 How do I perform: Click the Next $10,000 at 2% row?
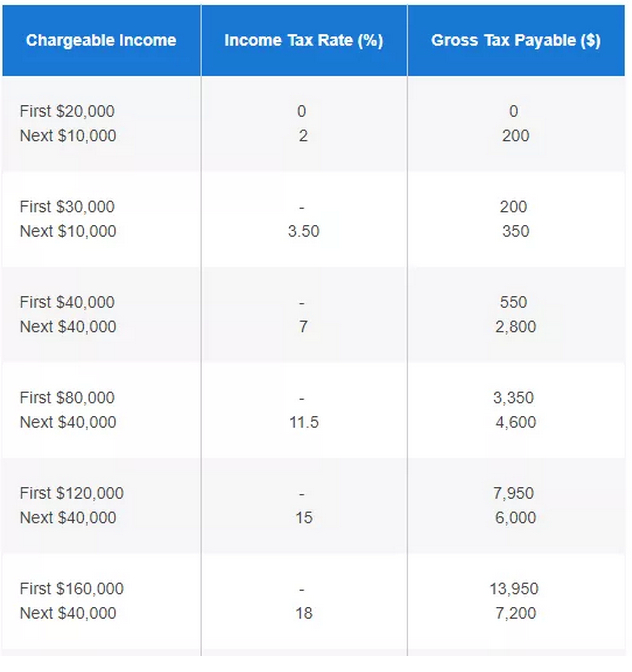pyautogui.click(x=68, y=136)
